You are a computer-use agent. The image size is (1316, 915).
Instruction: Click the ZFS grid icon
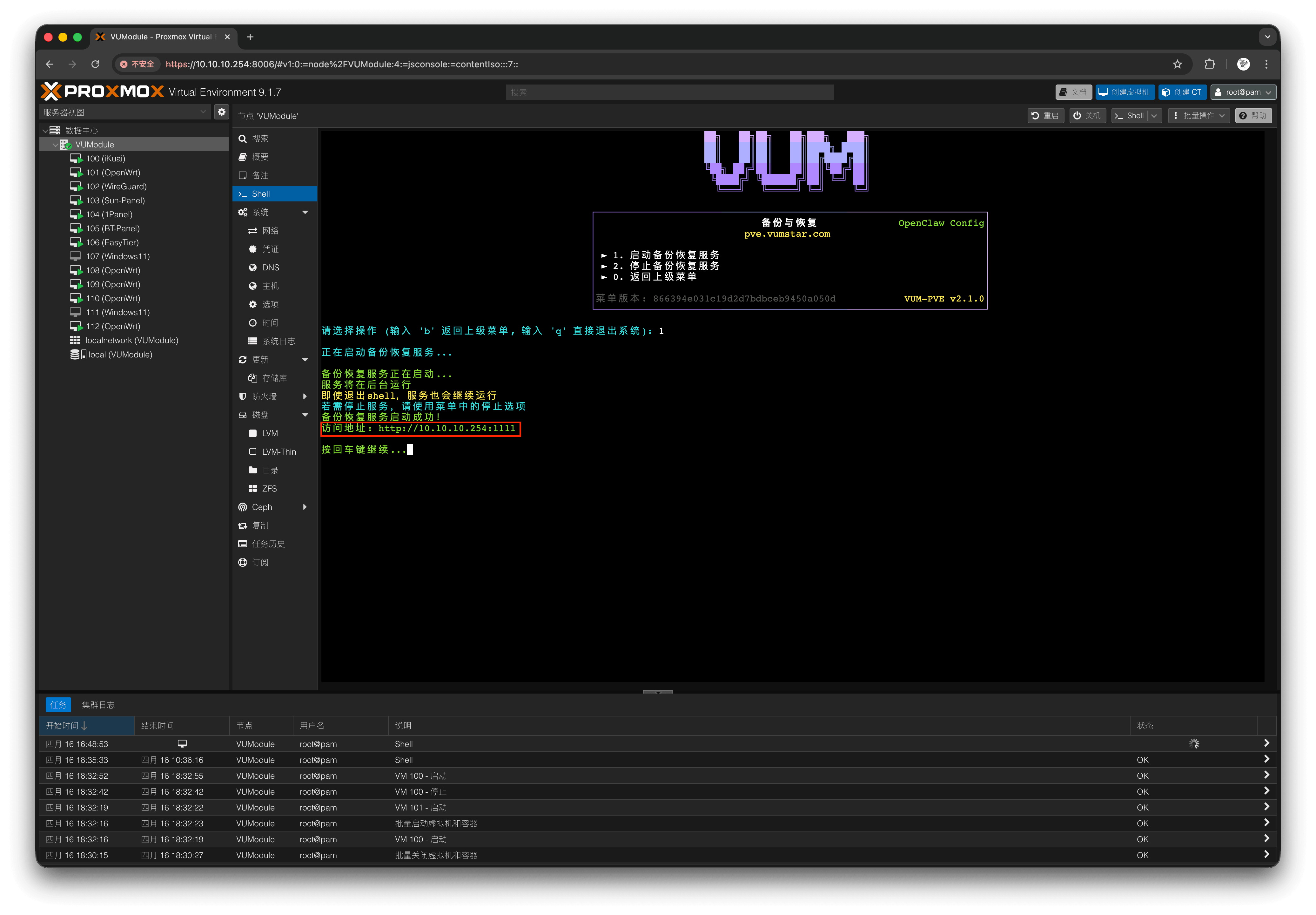[253, 488]
